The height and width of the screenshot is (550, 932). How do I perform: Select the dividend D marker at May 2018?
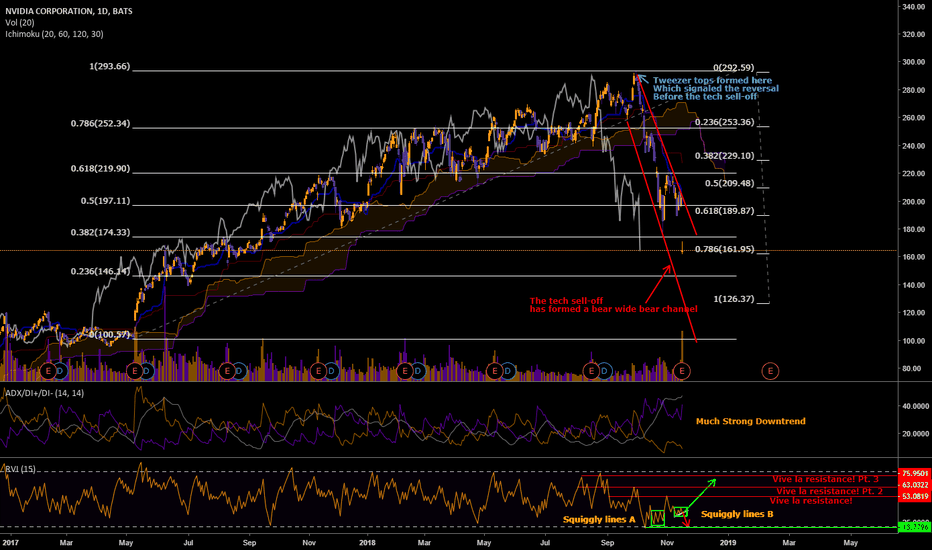[x=507, y=372]
